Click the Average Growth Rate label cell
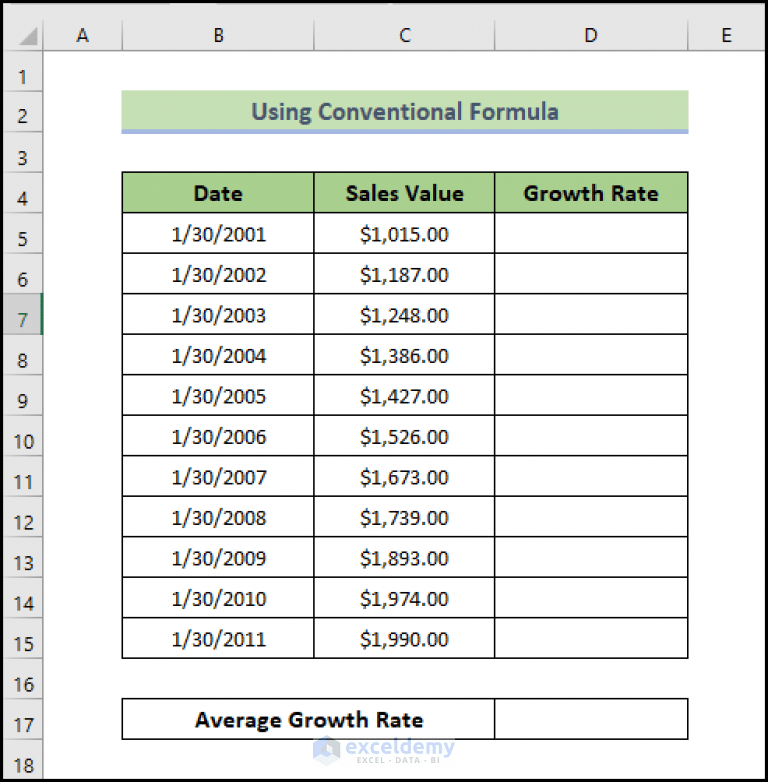The image size is (768, 782). (x=309, y=719)
